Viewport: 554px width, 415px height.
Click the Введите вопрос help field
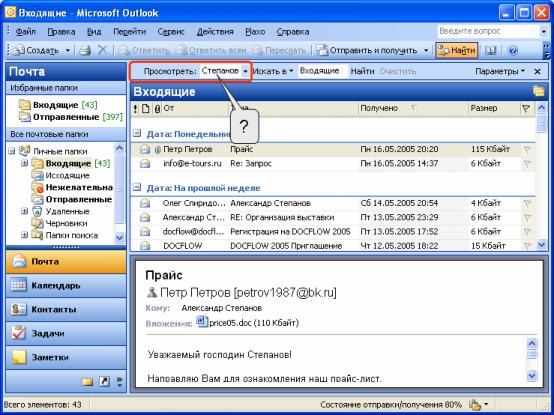coord(488,31)
